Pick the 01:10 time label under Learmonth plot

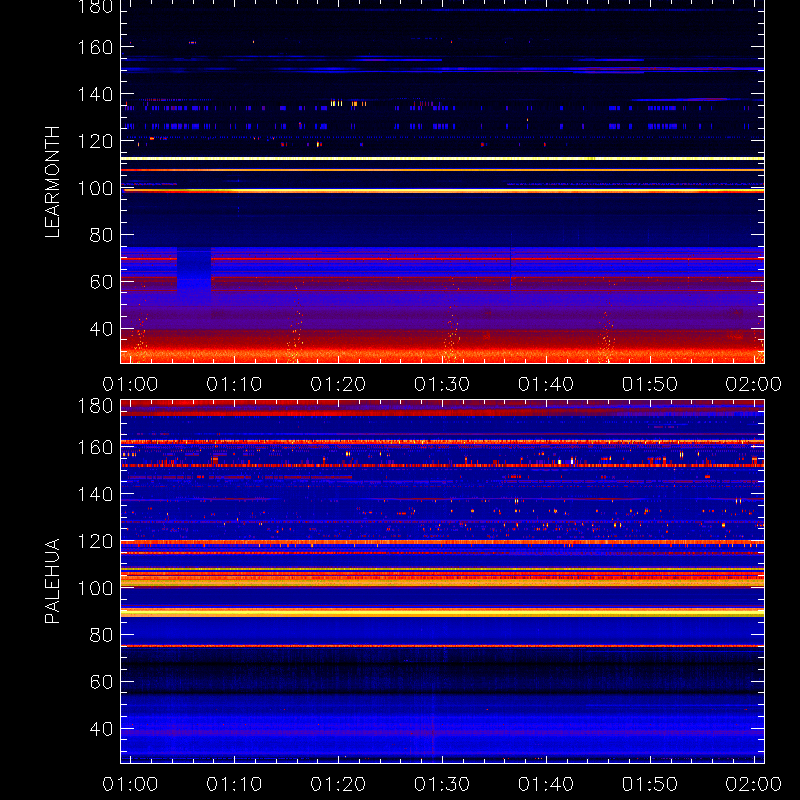(234, 384)
